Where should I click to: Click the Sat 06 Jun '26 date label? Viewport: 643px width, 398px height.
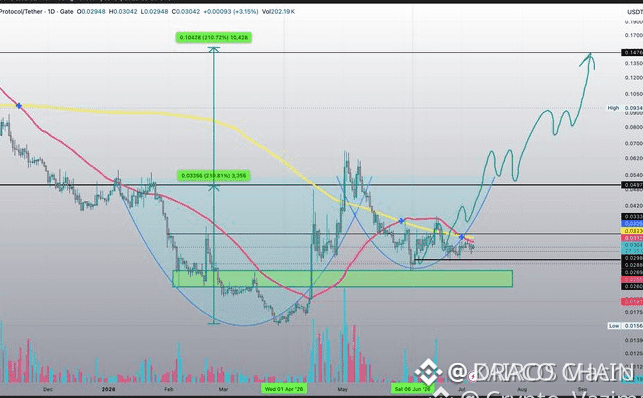point(413,389)
